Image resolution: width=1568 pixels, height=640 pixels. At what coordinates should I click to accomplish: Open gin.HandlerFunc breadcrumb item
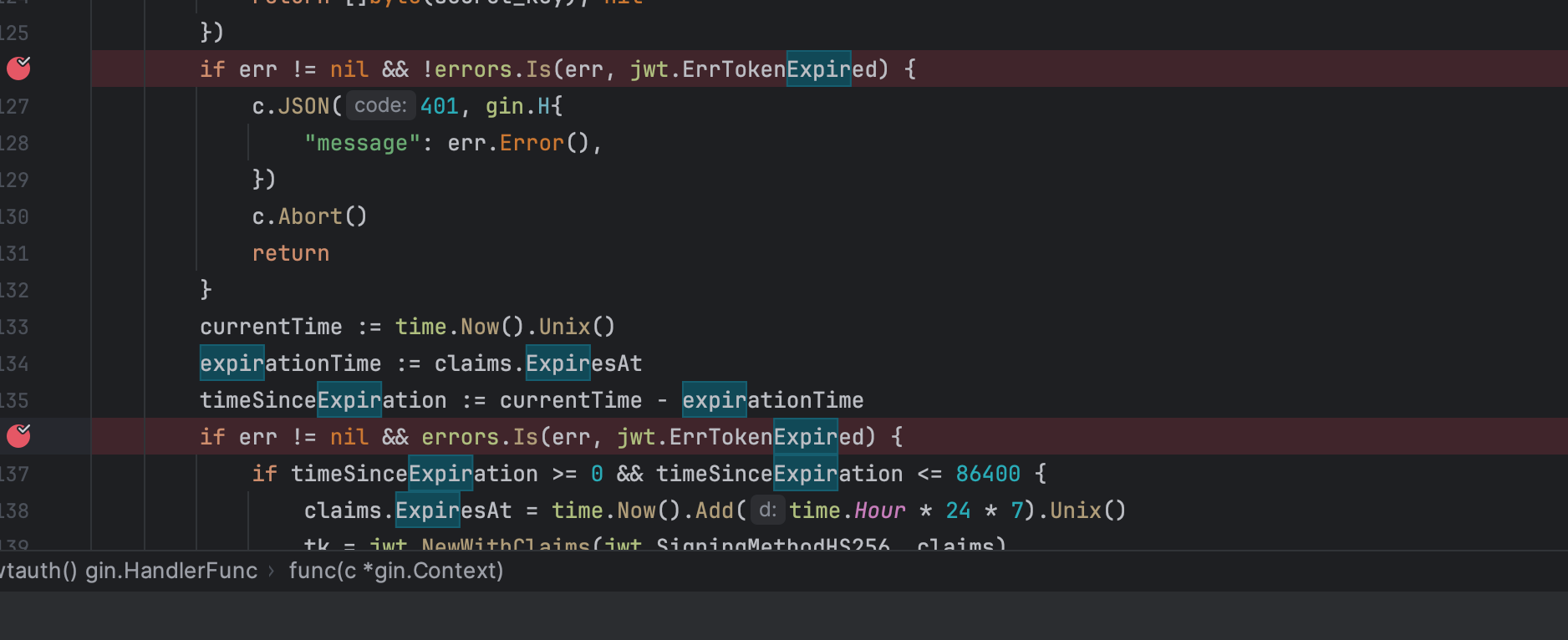click(171, 571)
